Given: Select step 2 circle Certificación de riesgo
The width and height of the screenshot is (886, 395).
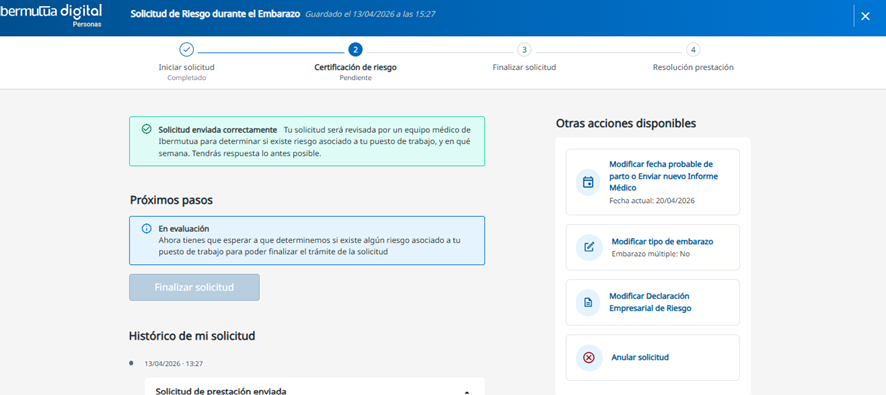Looking at the screenshot, I should coord(355,50).
